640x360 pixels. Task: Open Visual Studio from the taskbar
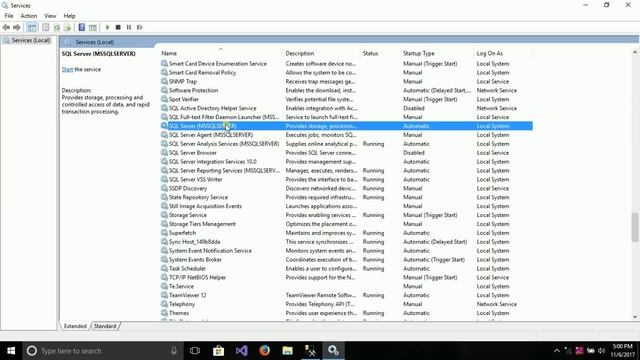[x=242, y=351]
